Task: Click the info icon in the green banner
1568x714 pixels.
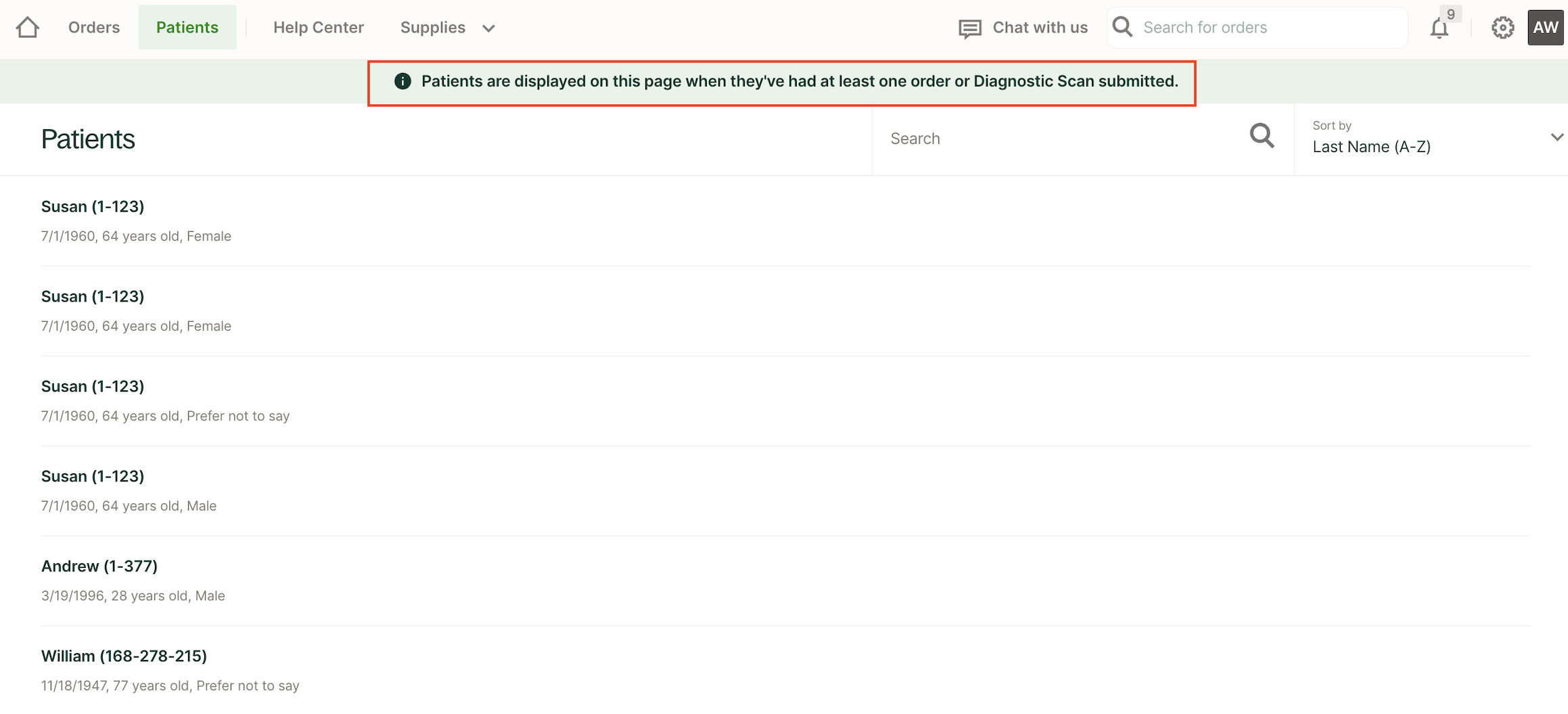Action: point(402,80)
